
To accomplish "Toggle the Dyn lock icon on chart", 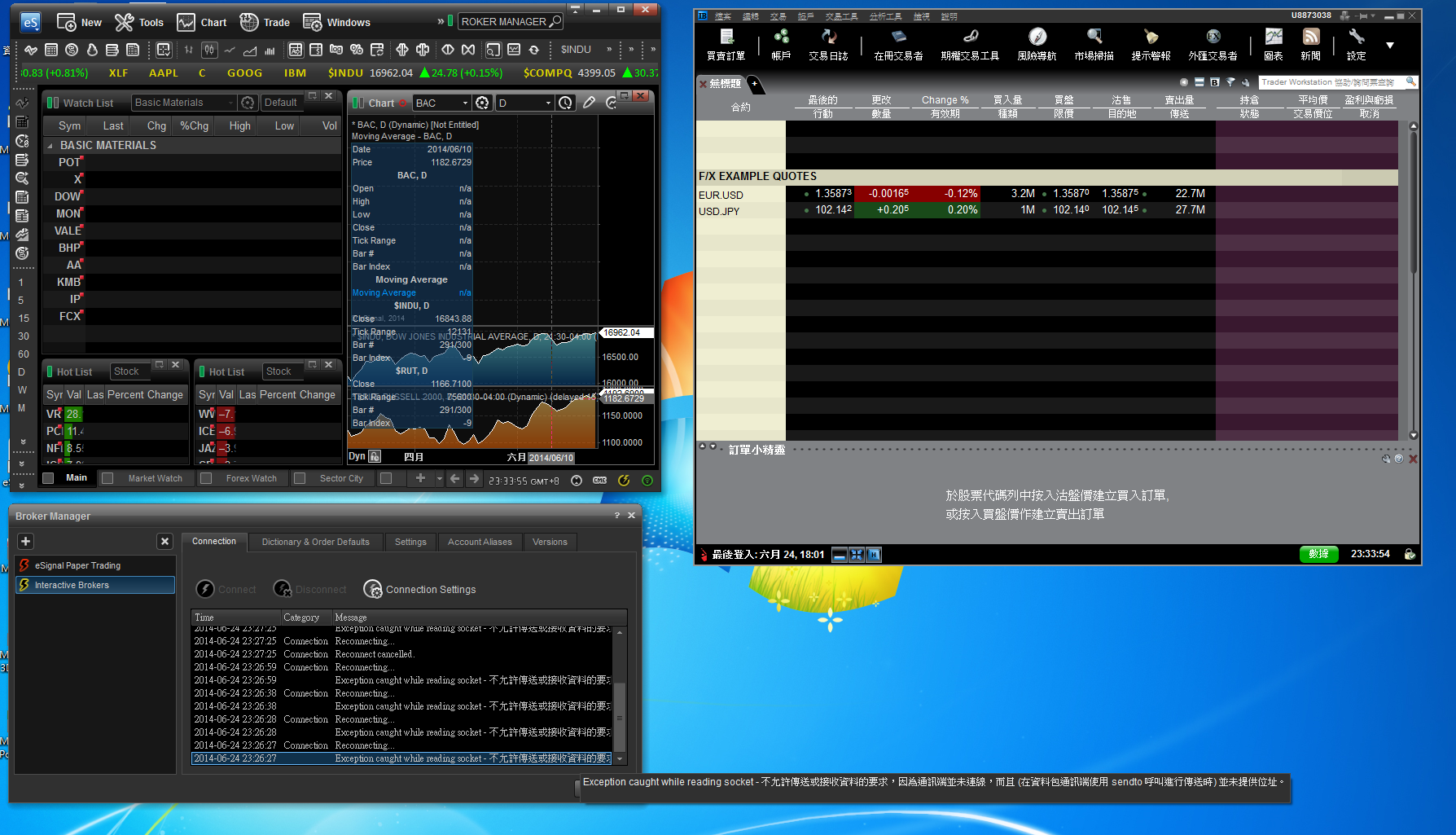I will (x=375, y=456).
